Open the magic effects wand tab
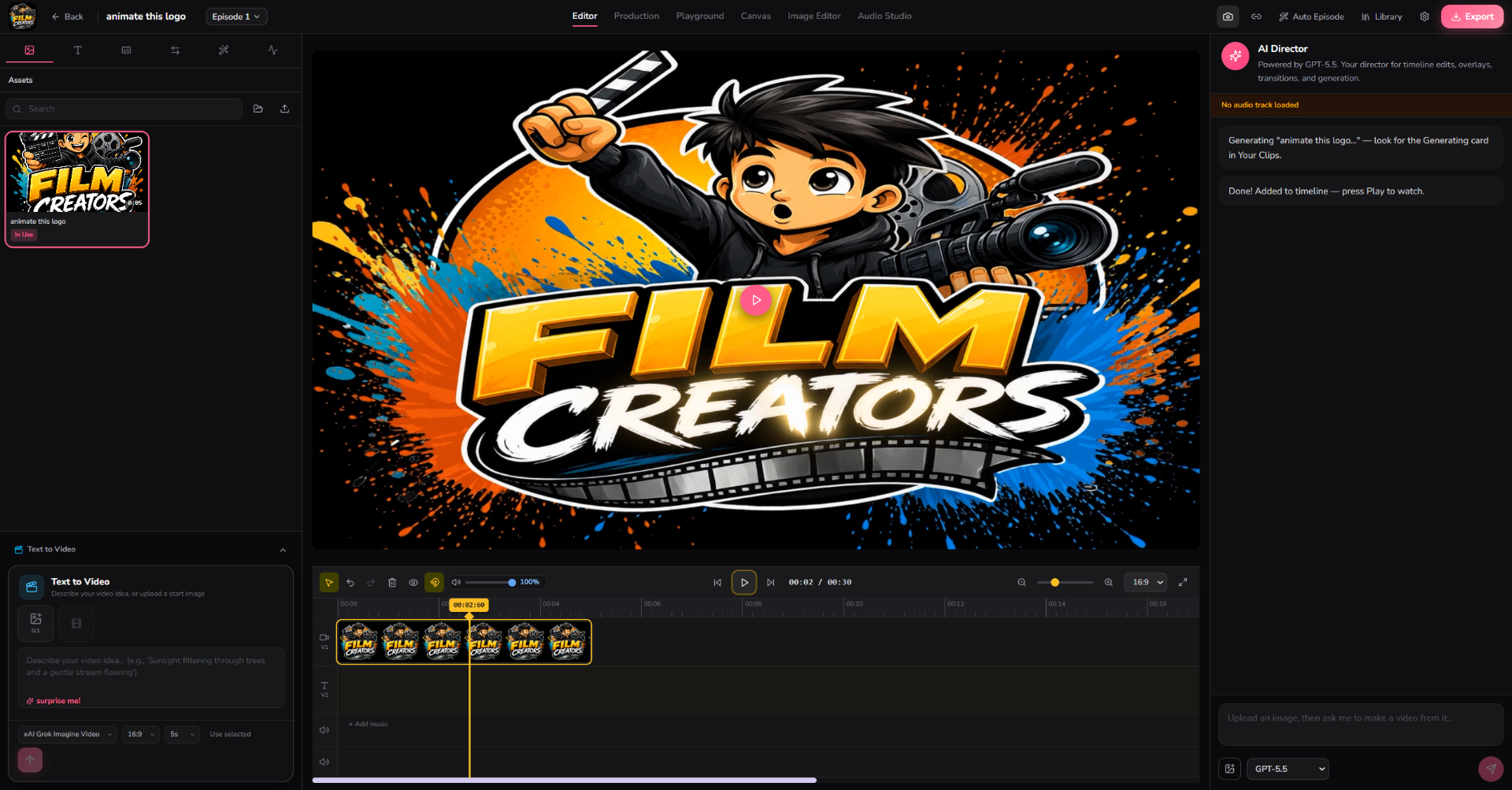 pos(224,50)
